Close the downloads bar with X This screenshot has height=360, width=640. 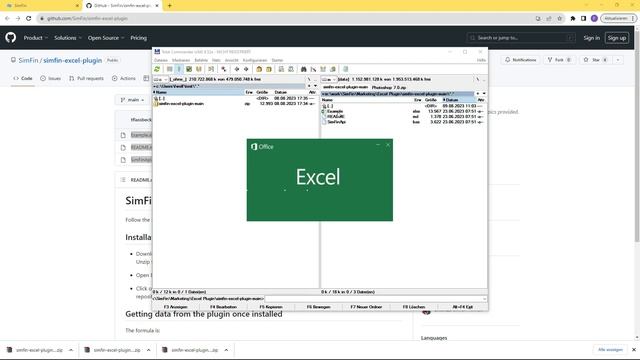point(634,350)
